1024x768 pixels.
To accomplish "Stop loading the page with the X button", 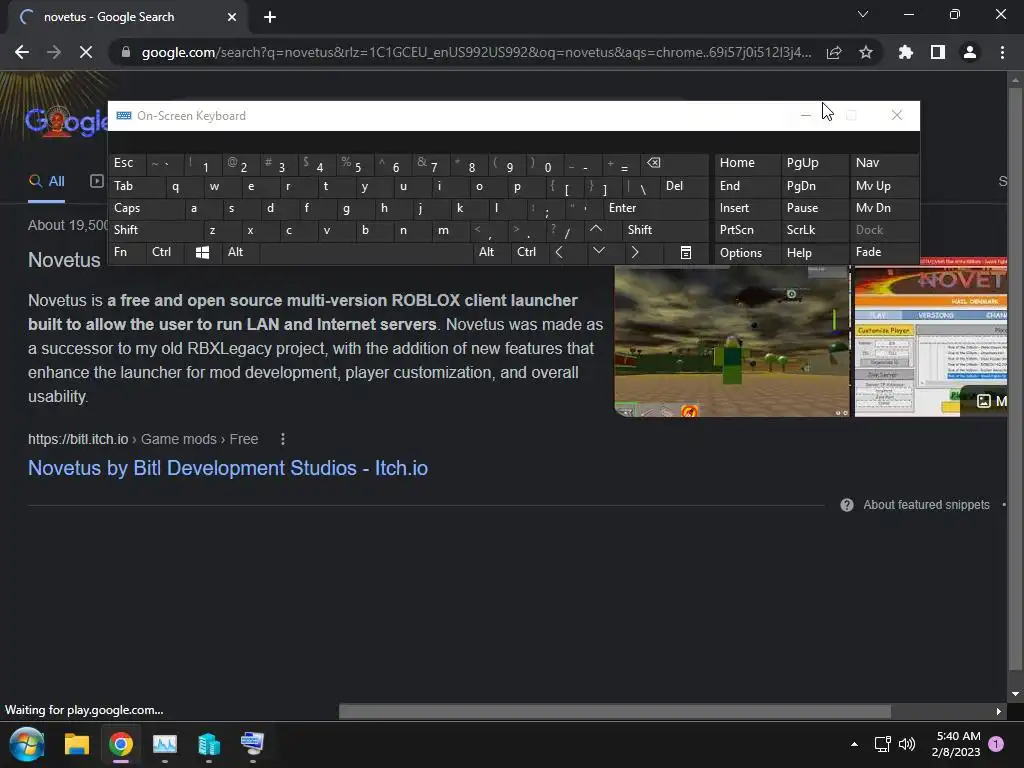I will coord(86,52).
